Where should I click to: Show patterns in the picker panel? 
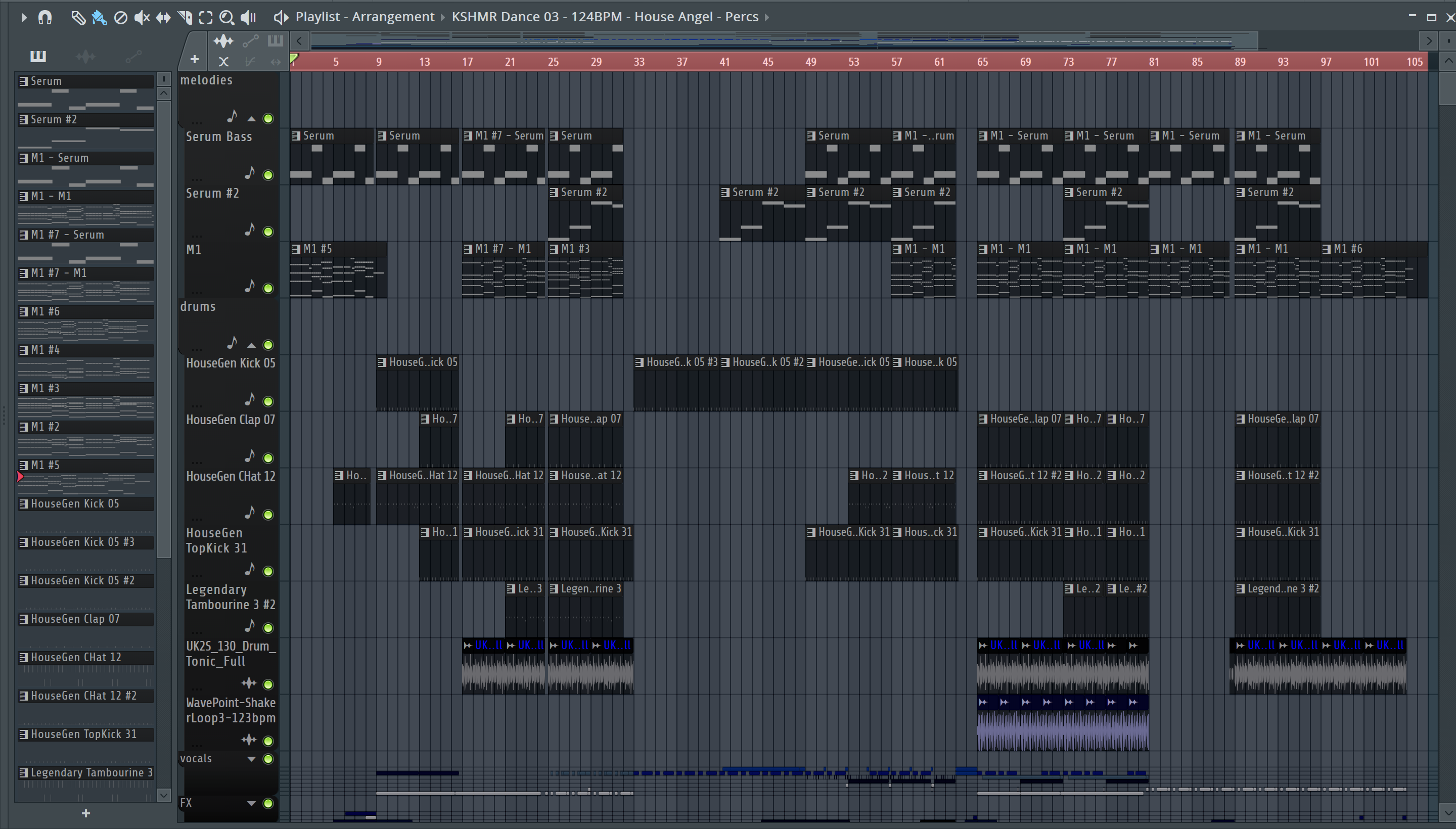(x=37, y=56)
